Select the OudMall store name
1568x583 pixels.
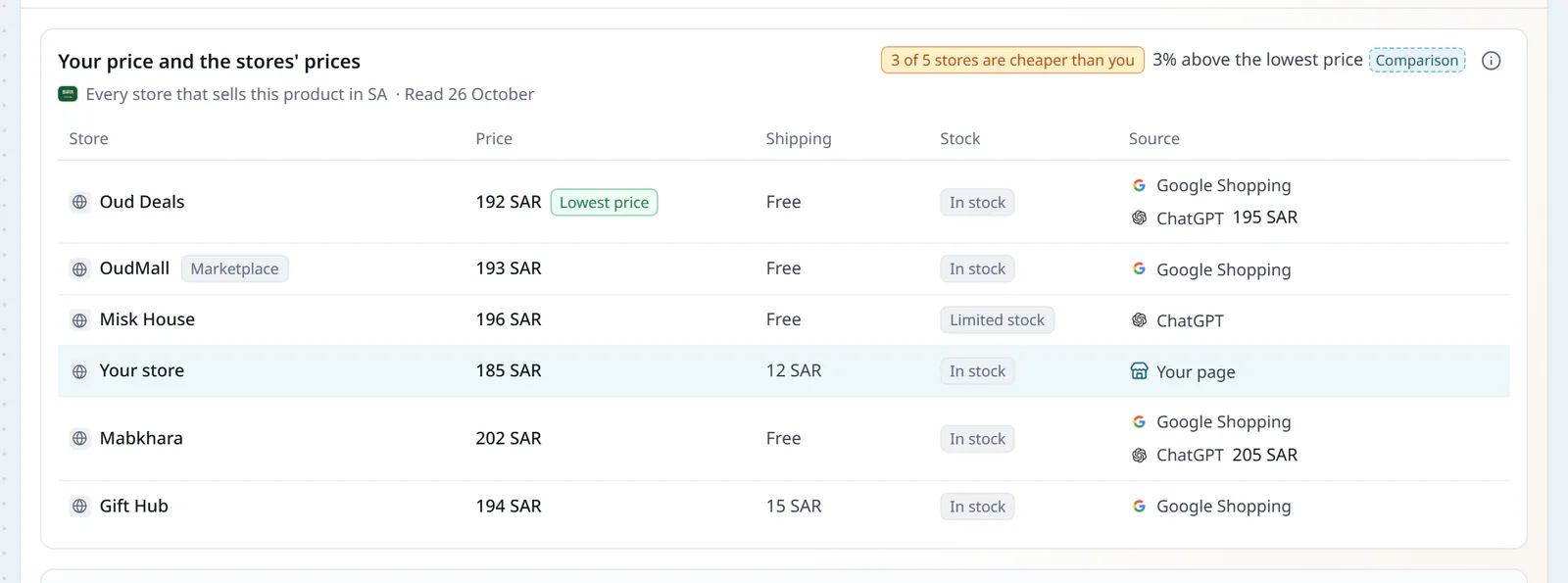pos(134,268)
